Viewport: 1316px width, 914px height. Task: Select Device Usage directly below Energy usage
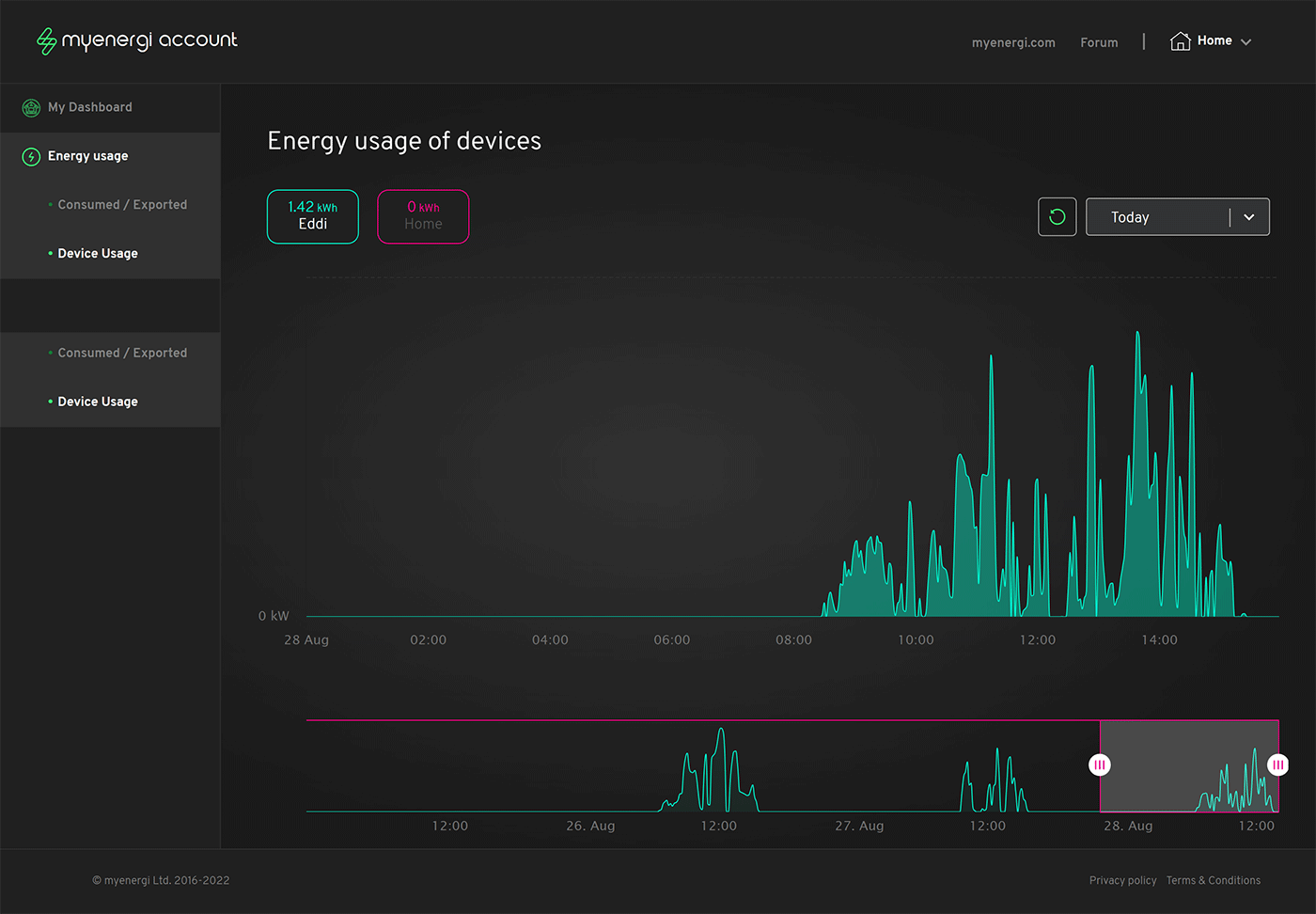98,254
